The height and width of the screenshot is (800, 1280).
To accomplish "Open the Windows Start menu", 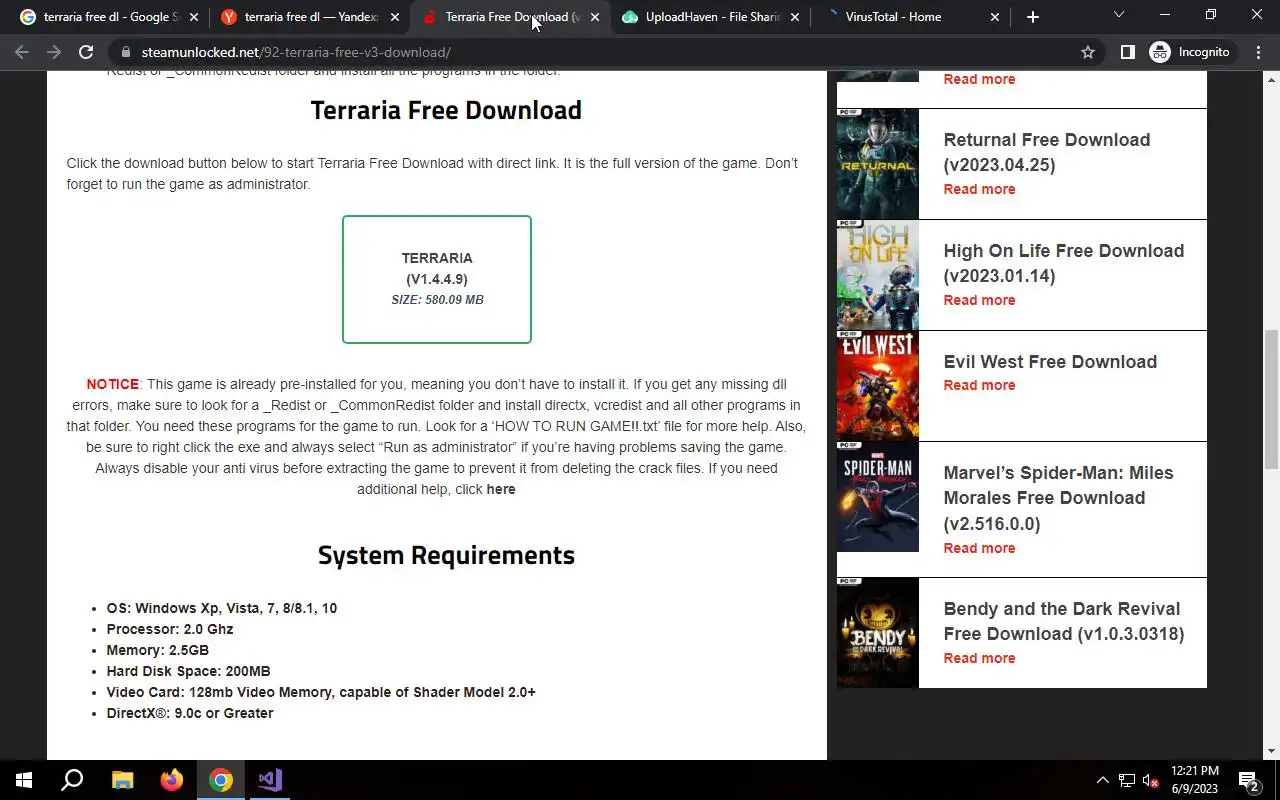I will 24,780.
